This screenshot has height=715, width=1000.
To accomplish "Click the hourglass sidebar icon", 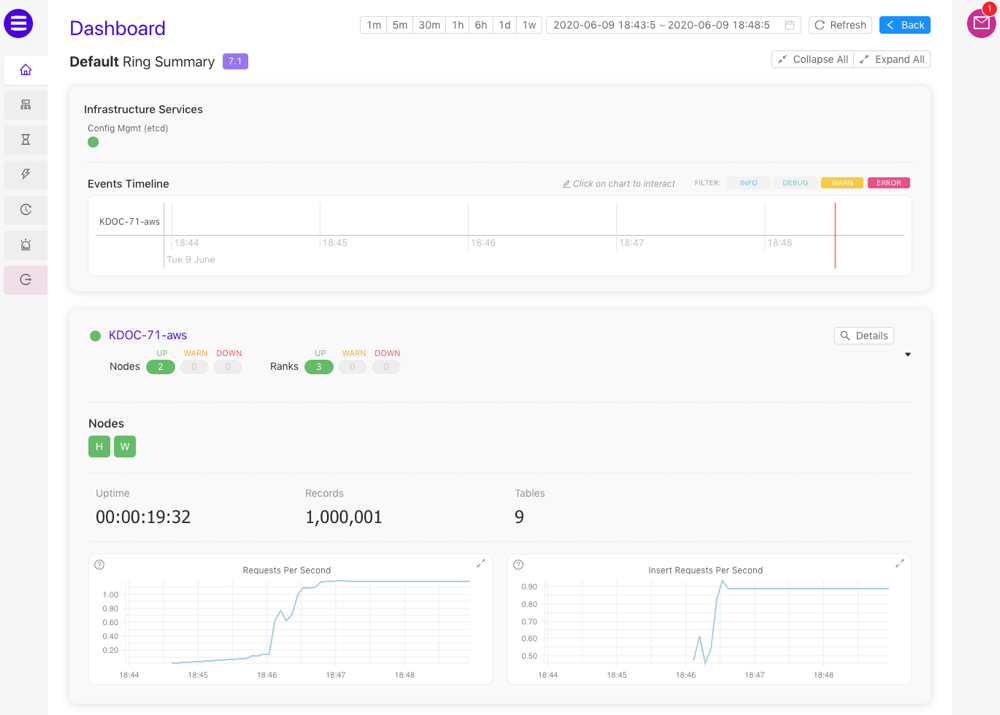I will coord(25,139).
